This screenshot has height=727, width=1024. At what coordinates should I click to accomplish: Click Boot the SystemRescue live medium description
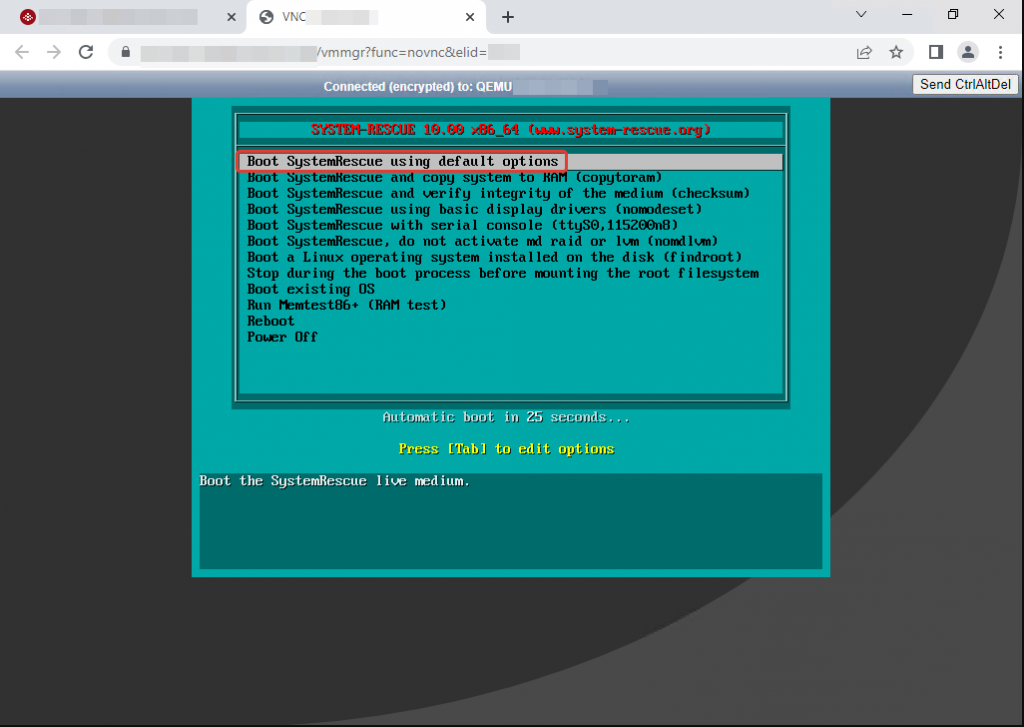(334, 481)
